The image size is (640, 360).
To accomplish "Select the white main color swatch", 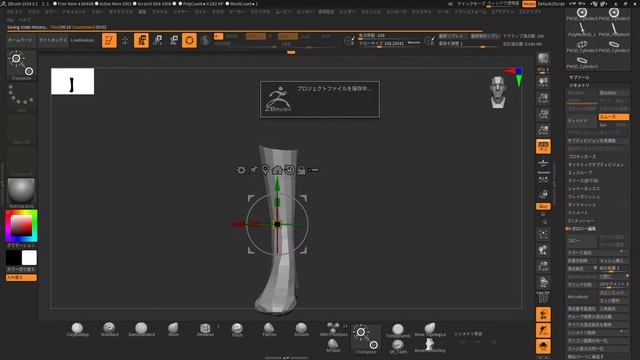I will point(29,258).
